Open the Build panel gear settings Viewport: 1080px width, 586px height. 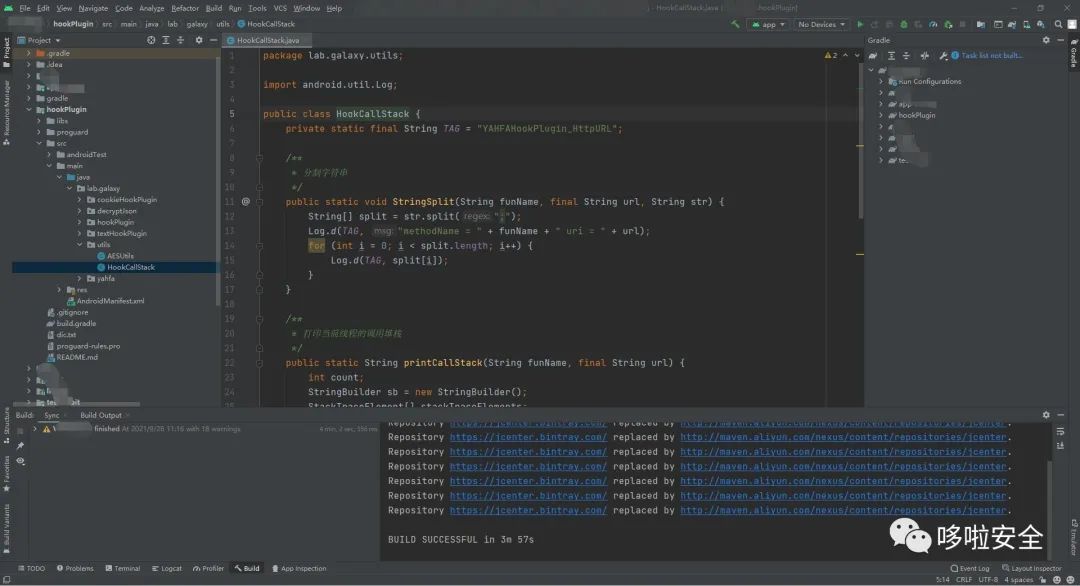(x=1046, y=415)
